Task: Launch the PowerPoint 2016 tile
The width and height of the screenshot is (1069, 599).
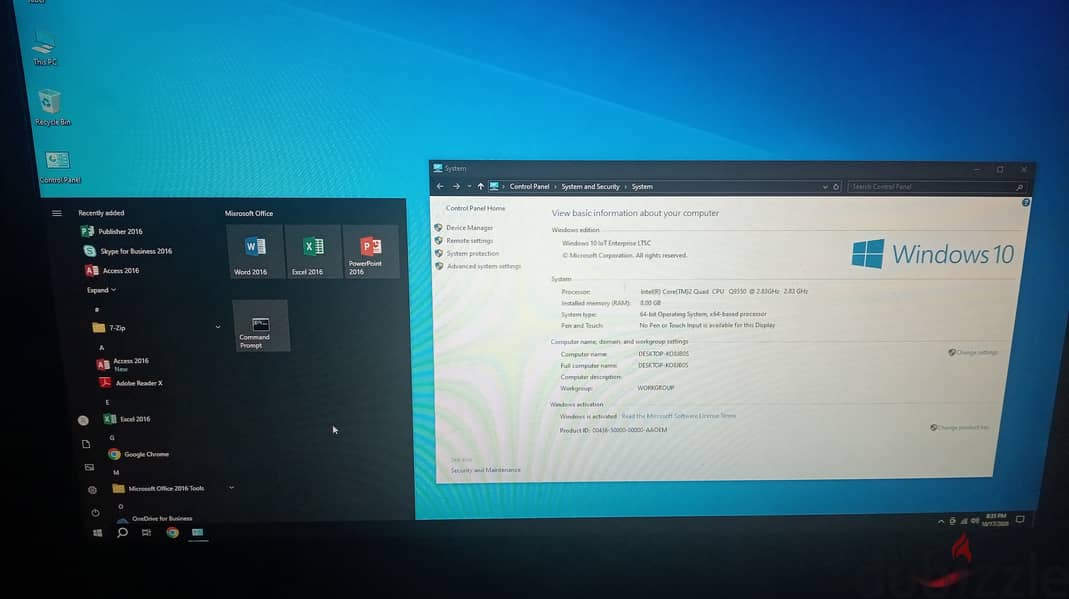Action: (370, 251)
